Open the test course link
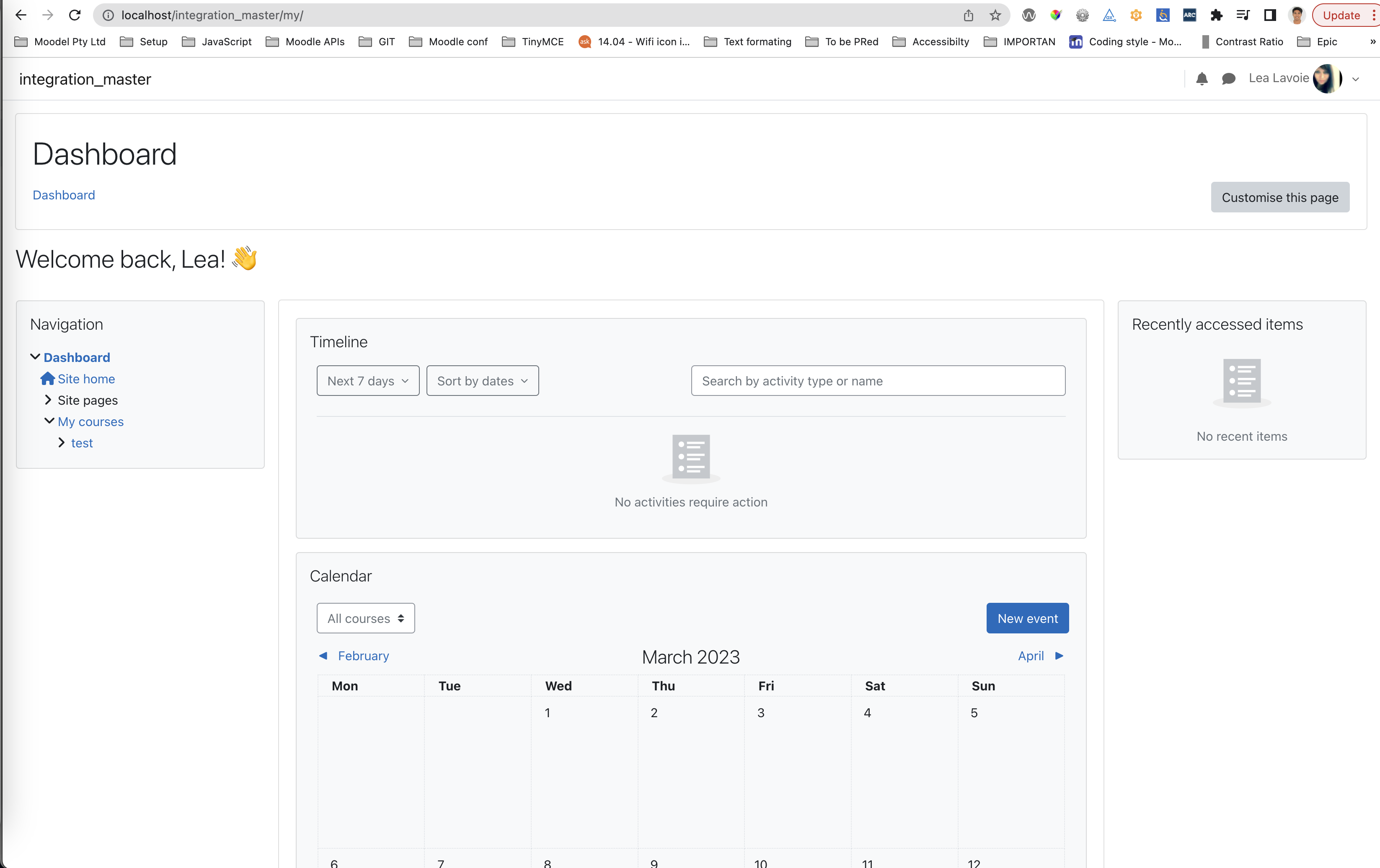 coord(82,443)
